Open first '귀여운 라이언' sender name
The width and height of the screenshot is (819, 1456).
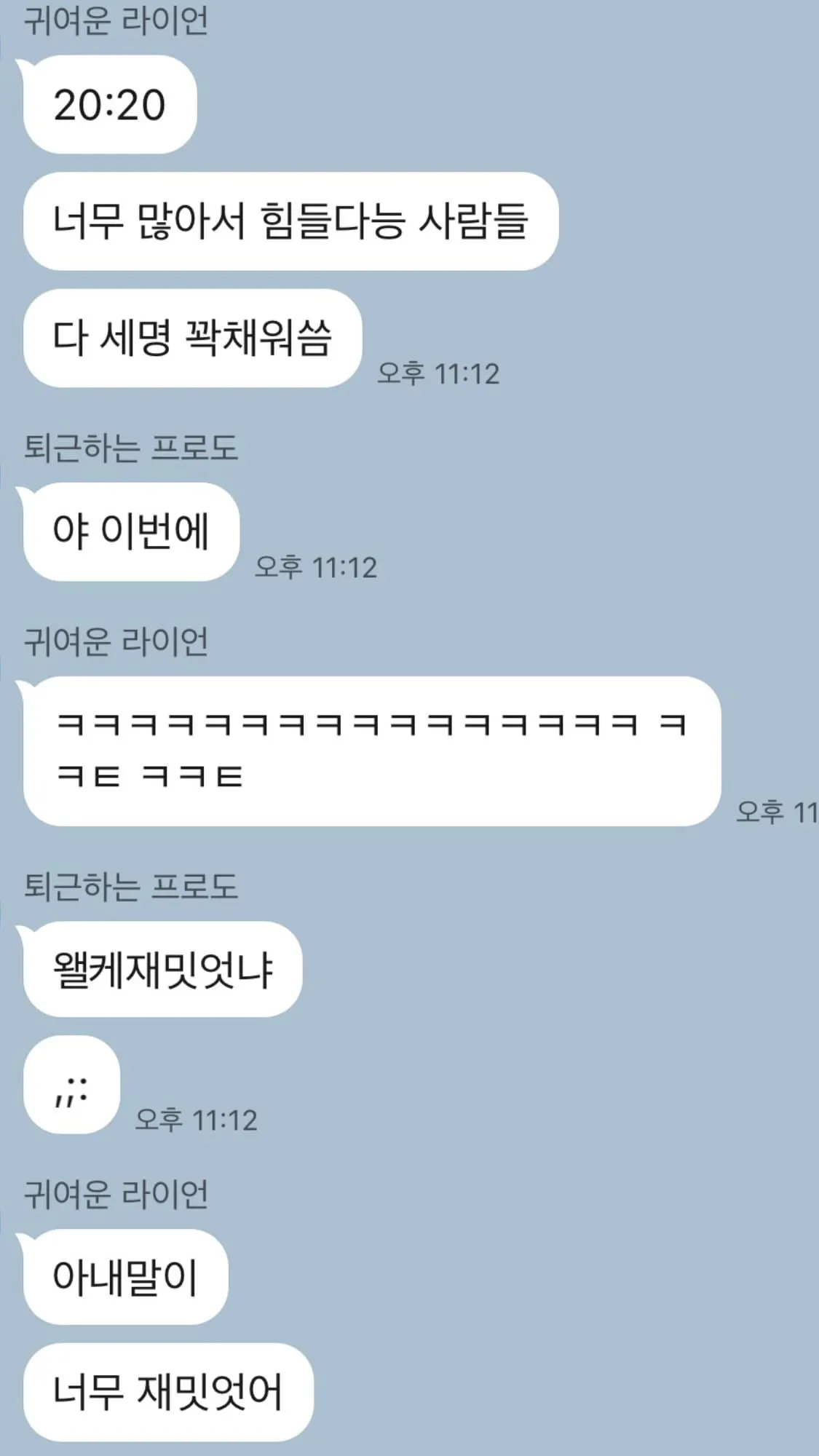pyautogui.click(x=116, y=20)
